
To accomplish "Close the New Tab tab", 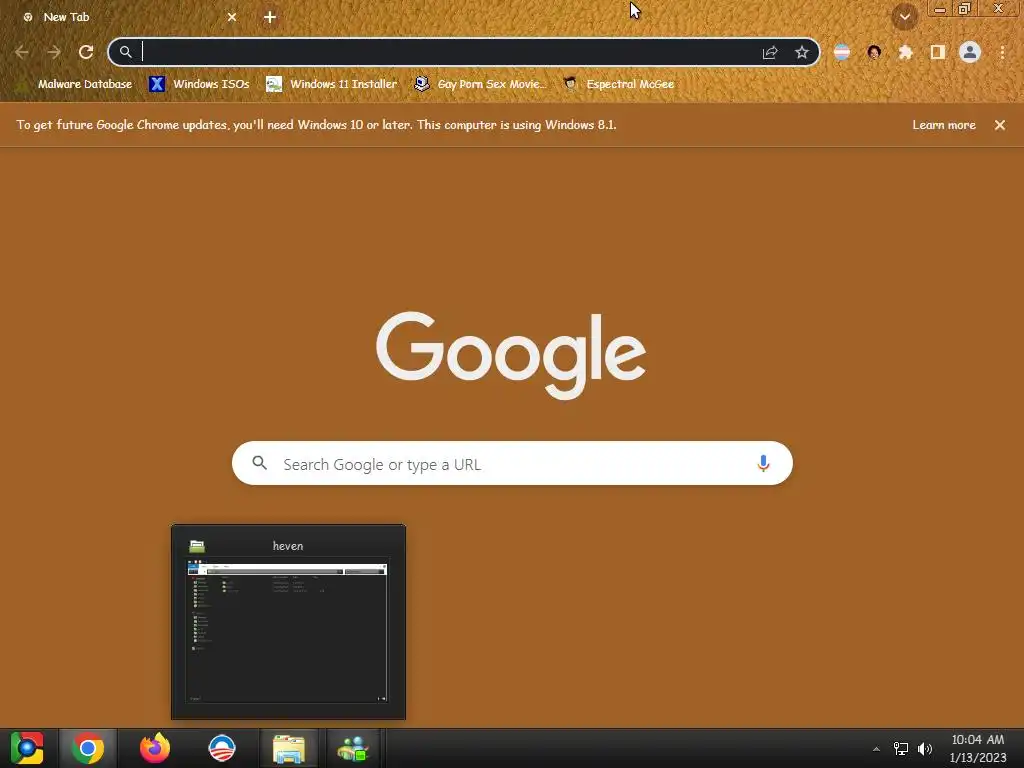I will tap(232, 17).
